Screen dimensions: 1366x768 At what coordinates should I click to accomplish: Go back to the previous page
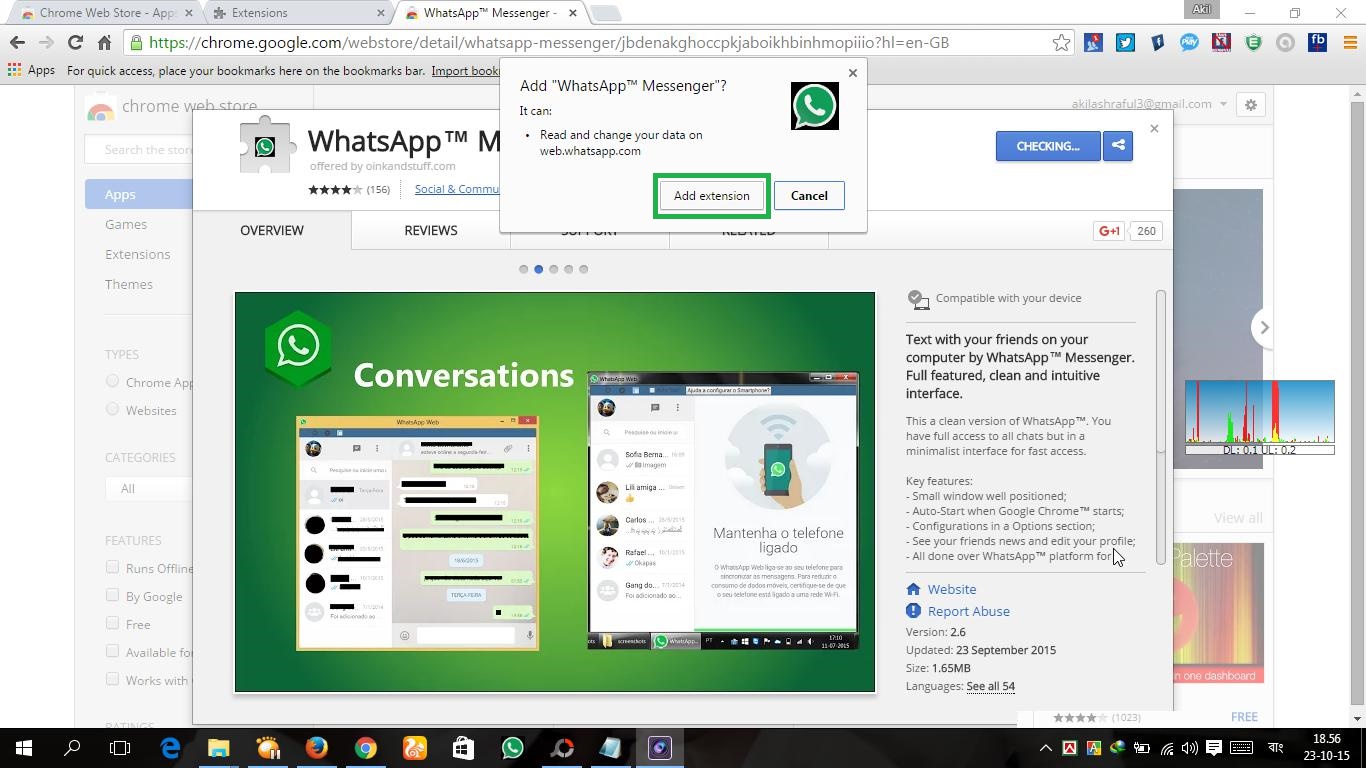(x=17, y=42)
